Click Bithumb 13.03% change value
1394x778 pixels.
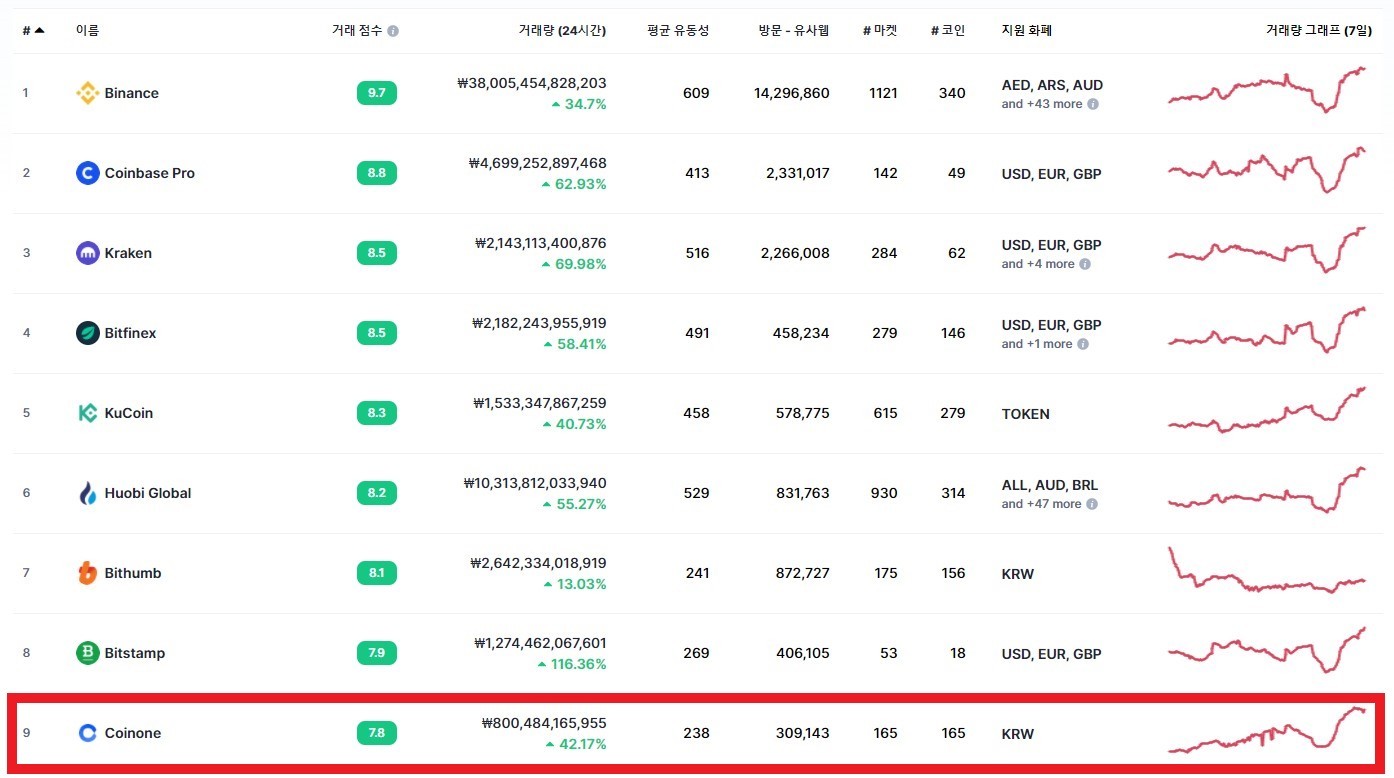(x=582, y=584)
